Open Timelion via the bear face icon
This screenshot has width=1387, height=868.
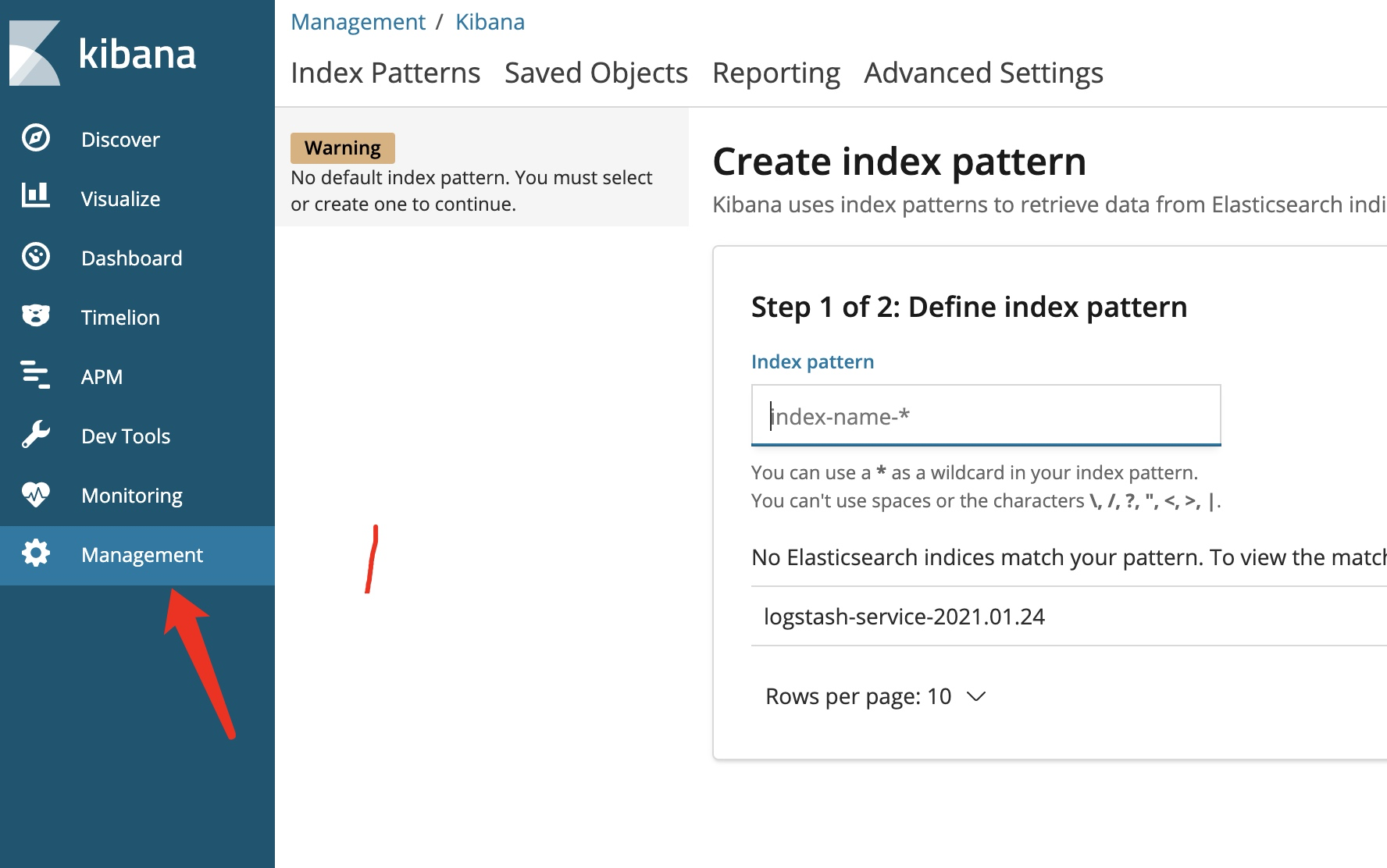click(x=35, y=316)
